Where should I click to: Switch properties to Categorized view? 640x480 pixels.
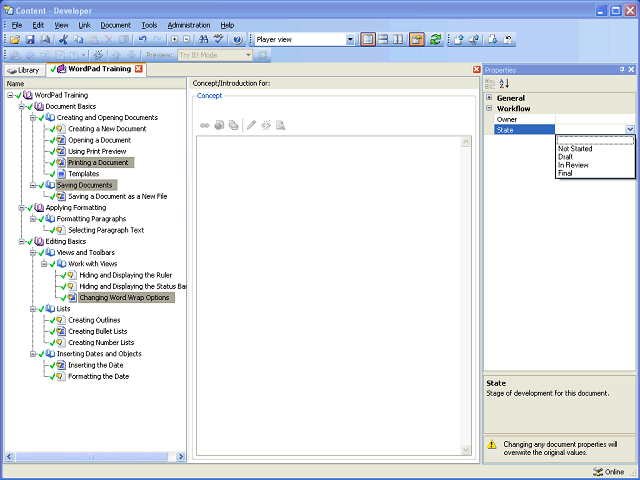(x=490, y=84)
